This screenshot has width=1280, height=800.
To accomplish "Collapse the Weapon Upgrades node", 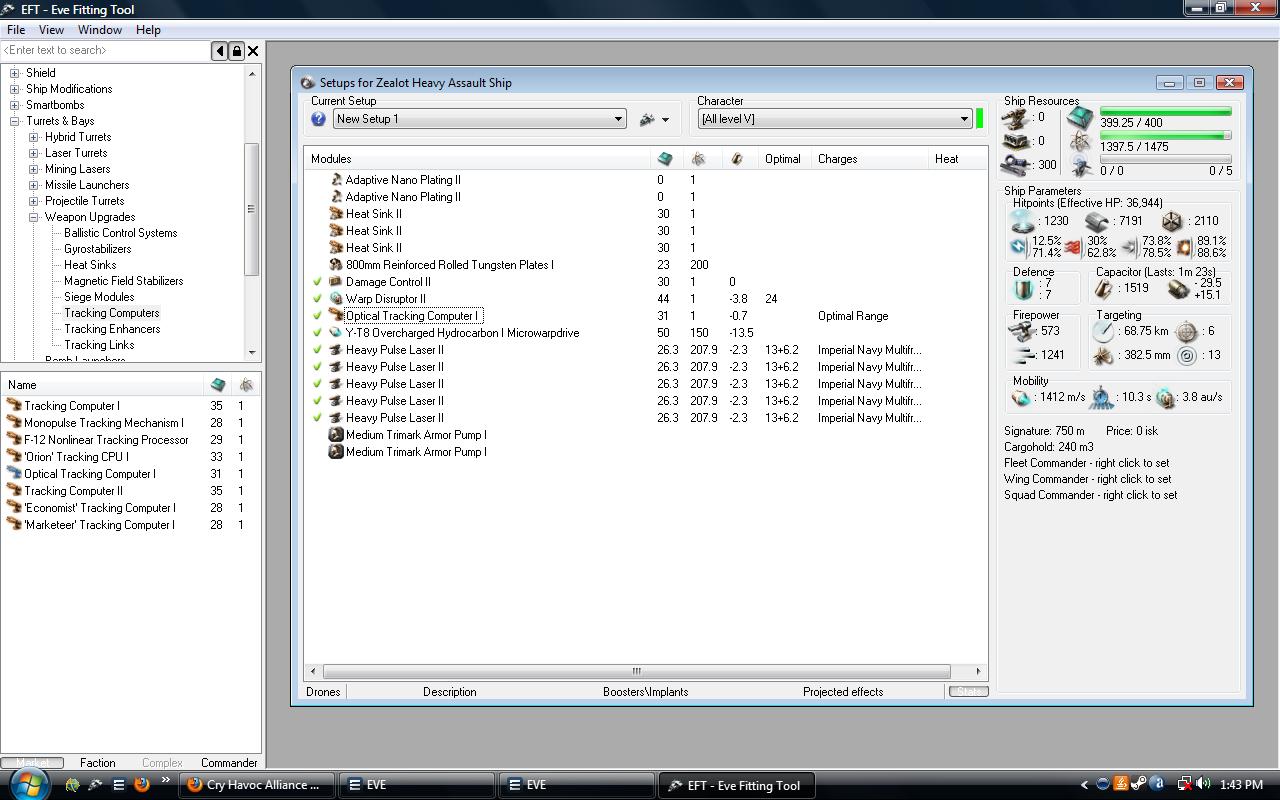I will point(34,217).
